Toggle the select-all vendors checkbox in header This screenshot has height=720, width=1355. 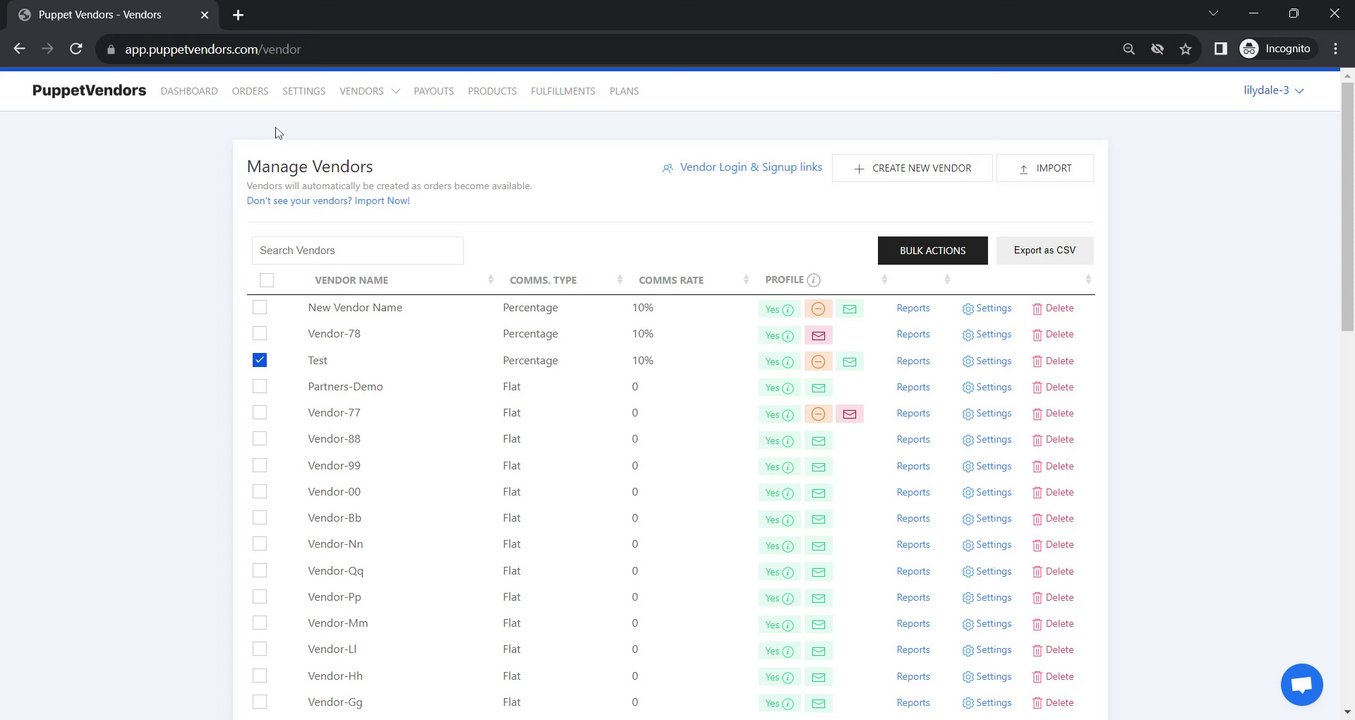(x=266, y=280)
